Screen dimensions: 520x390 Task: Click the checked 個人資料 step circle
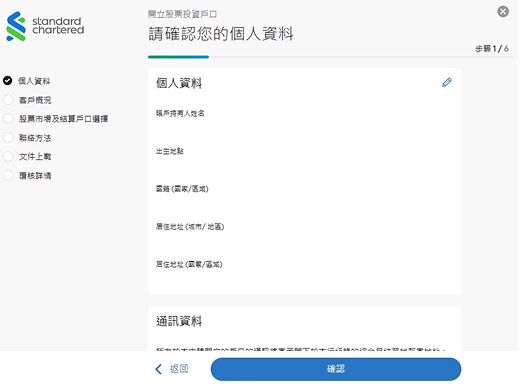8,81
